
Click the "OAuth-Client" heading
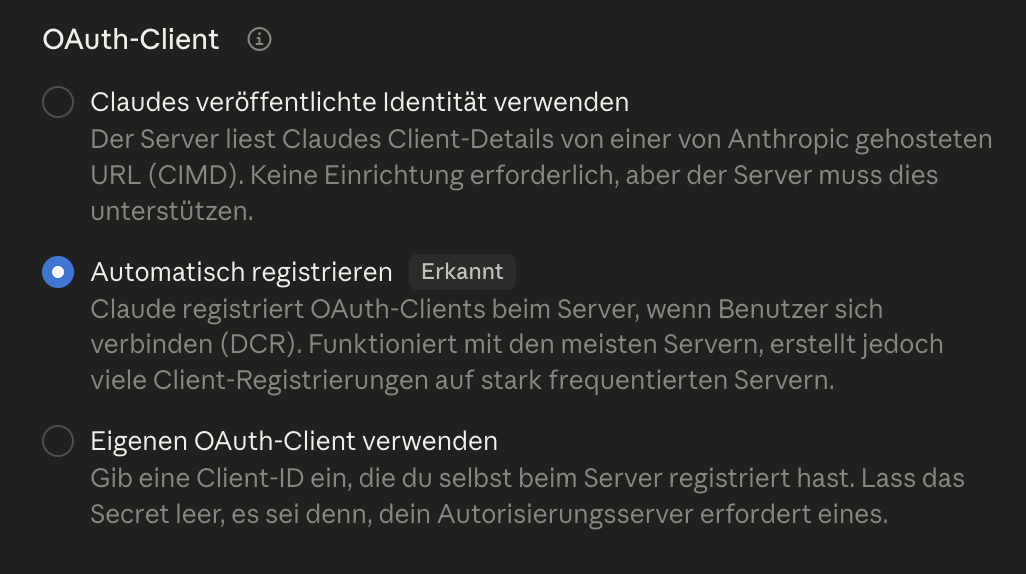(x=131, y=39)
